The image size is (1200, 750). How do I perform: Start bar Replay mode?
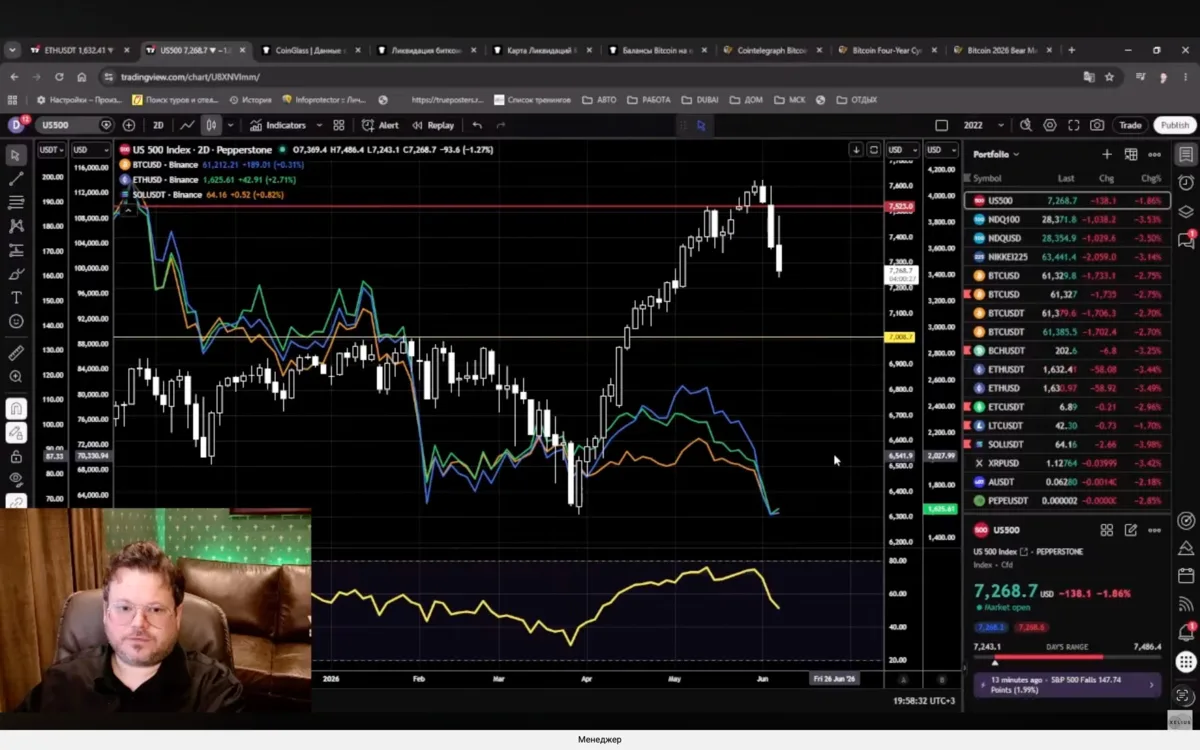pyautogui.click(x=432, y=125)
